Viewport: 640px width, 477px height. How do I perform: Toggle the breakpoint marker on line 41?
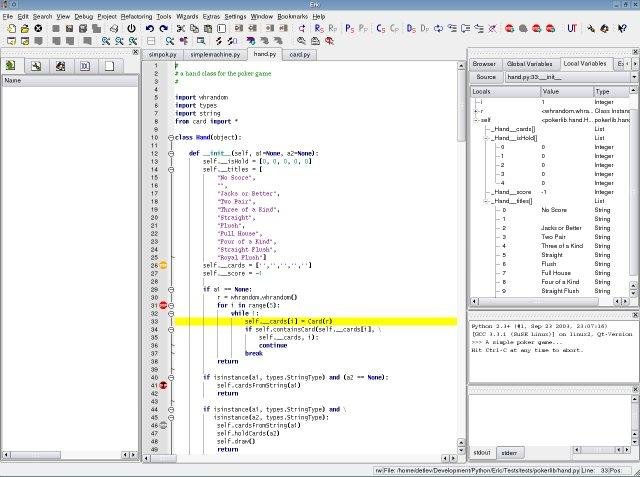[164, 385]
